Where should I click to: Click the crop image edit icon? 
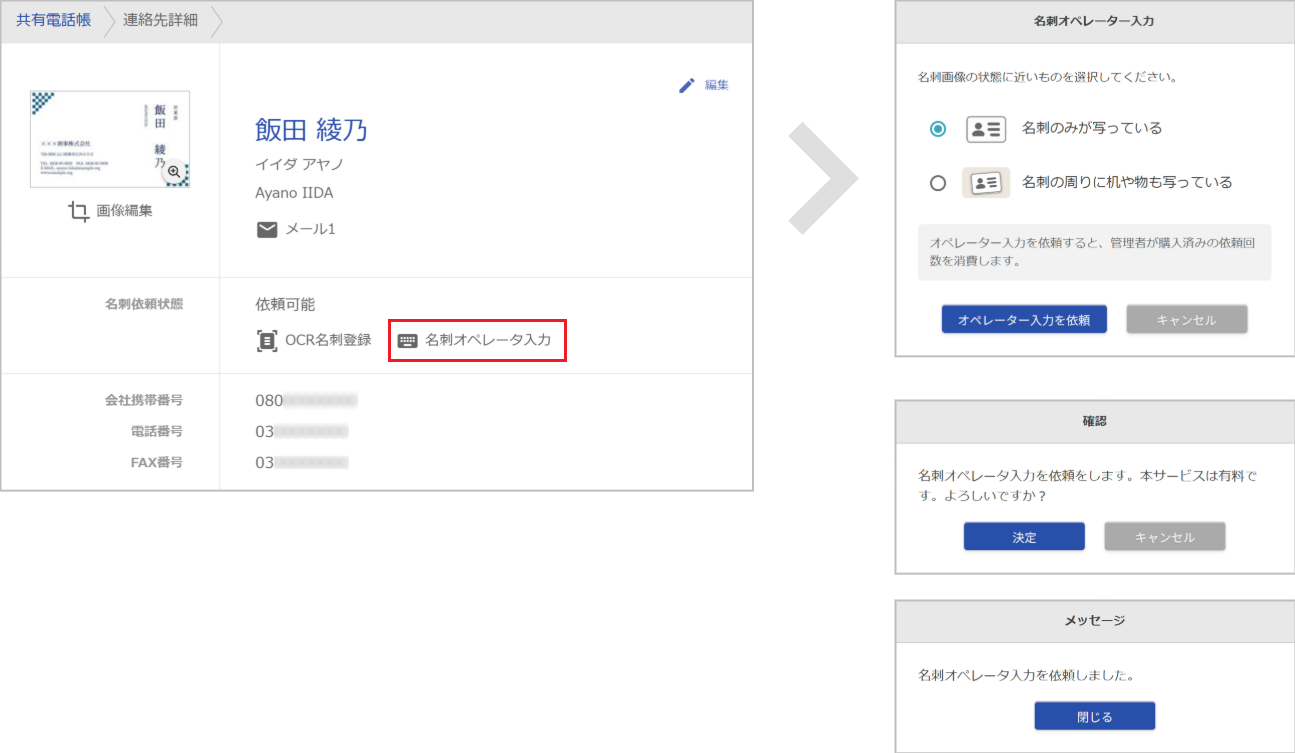coord(79,212)
